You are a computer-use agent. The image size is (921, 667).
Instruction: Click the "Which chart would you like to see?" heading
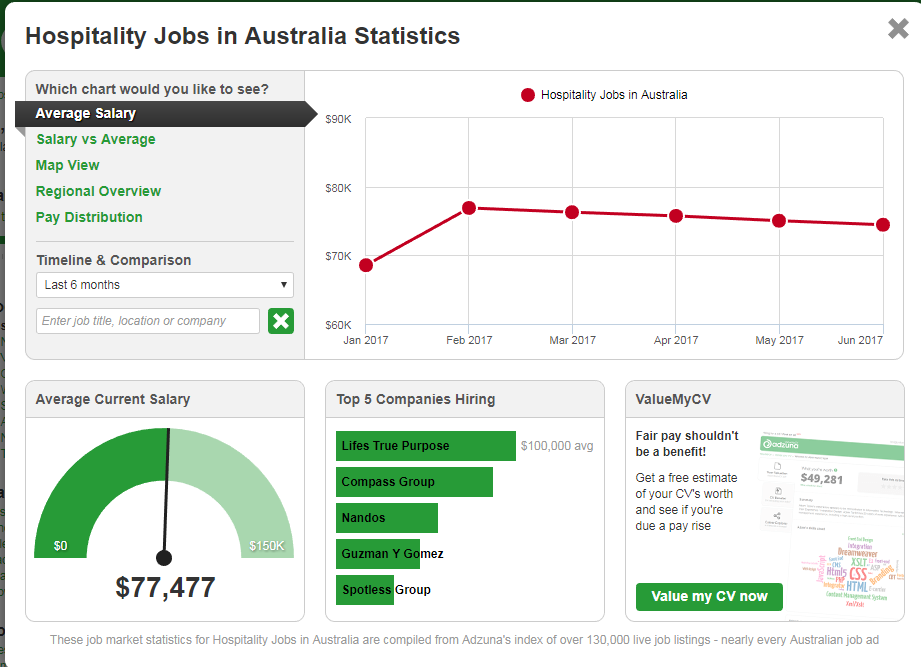coord(152,89)
